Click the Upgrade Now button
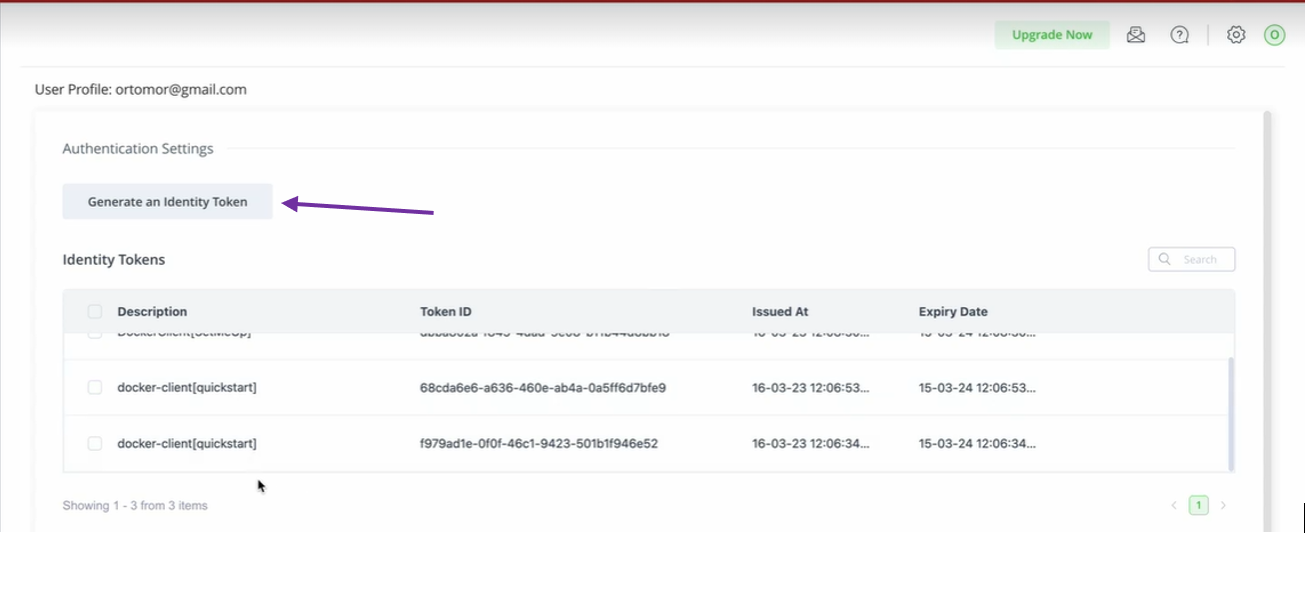Image resolution: width=1305 pixels, height=604 pixels. [x=1052, y=35]
